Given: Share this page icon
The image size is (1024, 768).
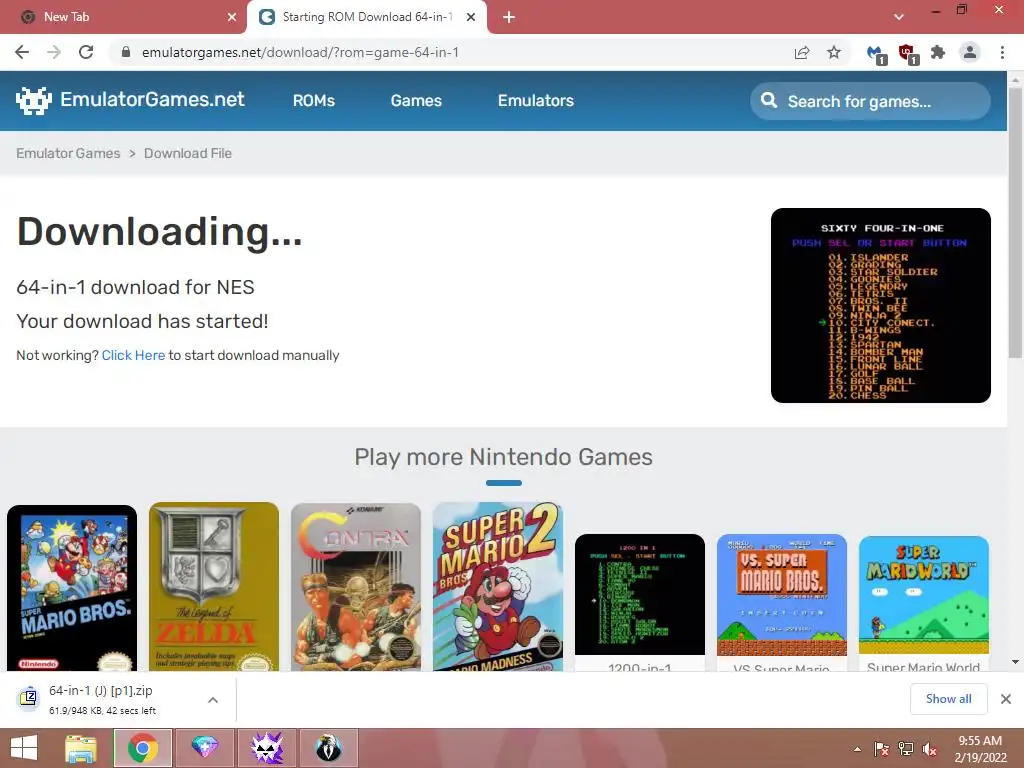Looking at the screenshot, I should point(802,52).
